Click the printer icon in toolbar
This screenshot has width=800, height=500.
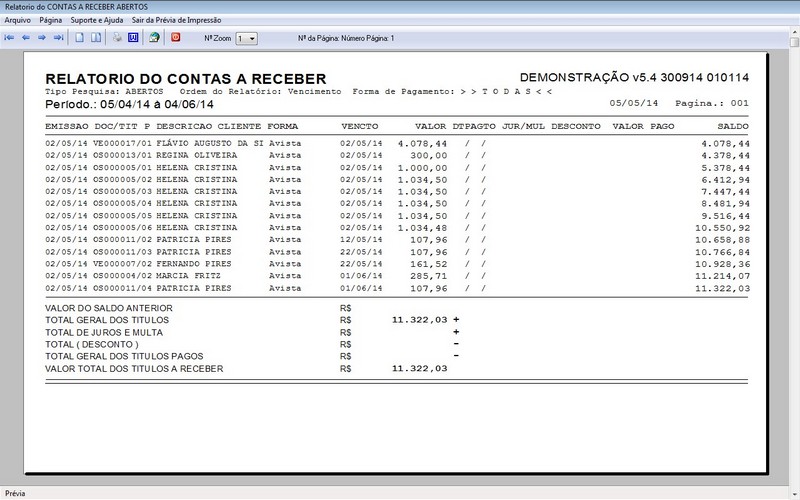coord(117,38)
